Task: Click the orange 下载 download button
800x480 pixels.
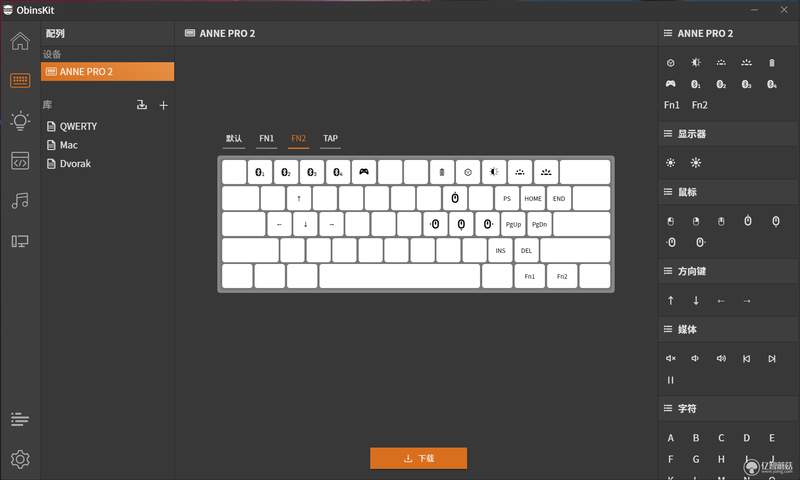Action: click(418, 458)
